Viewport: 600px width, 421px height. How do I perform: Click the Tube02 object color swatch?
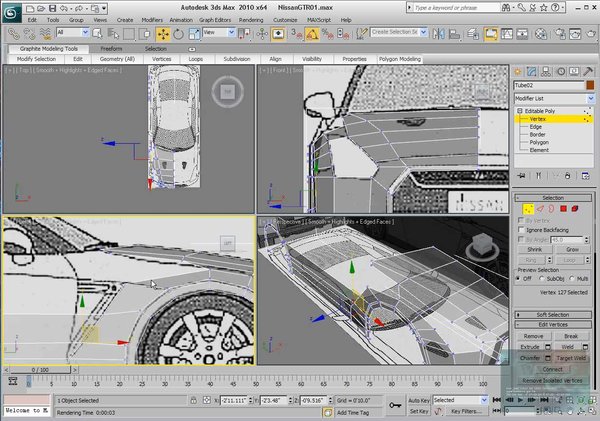[x=590, y=85]
